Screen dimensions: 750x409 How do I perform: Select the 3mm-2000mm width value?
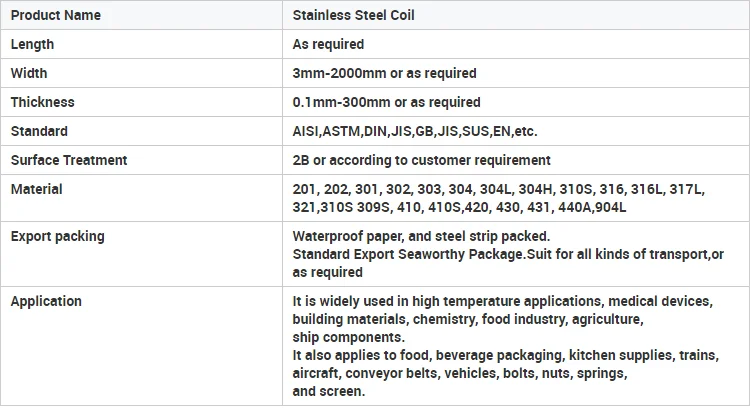click(x=384, y=73)
